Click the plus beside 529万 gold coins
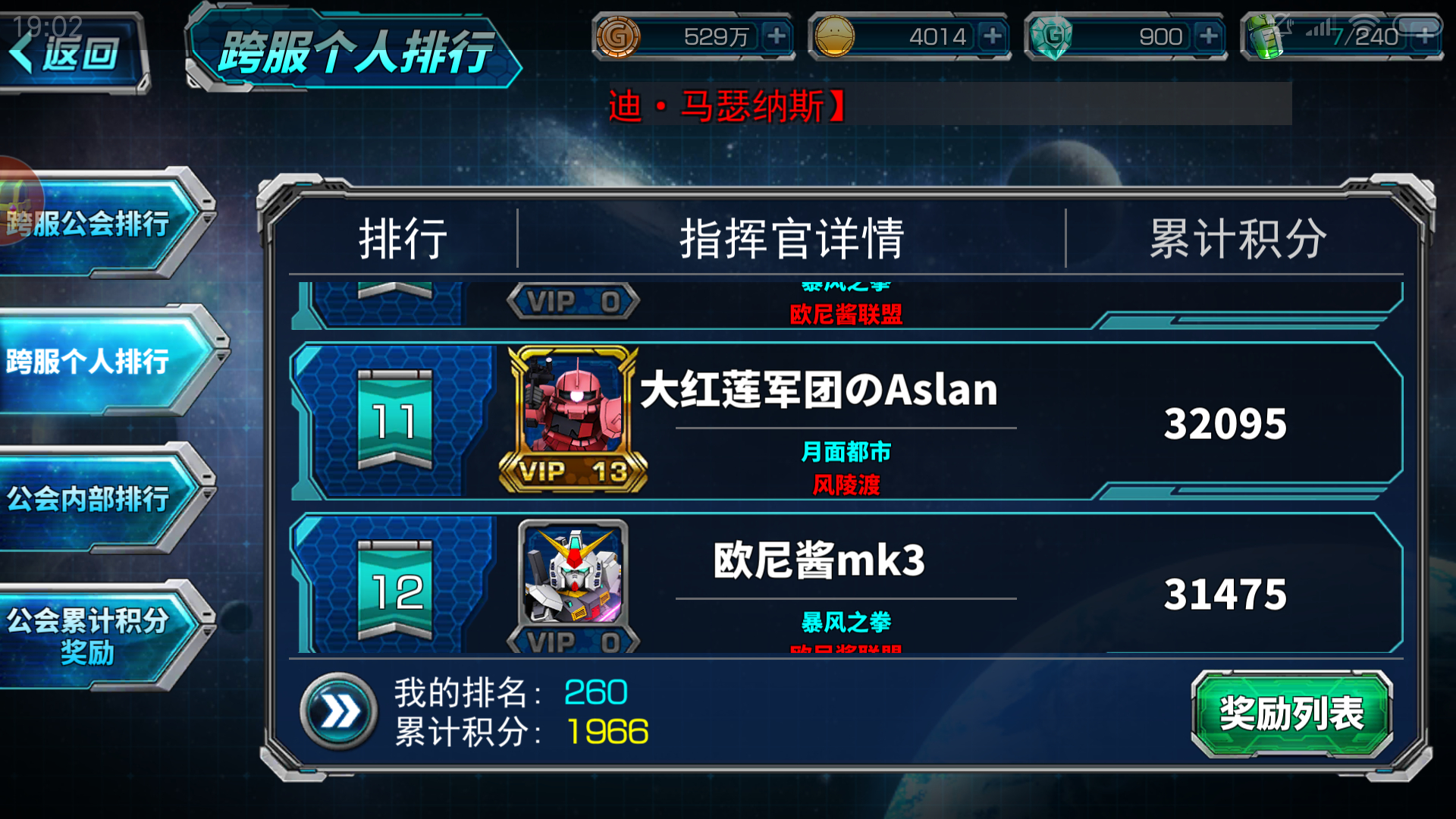The height and width of the screenshot is (819, 1456). tap(777, 36)
